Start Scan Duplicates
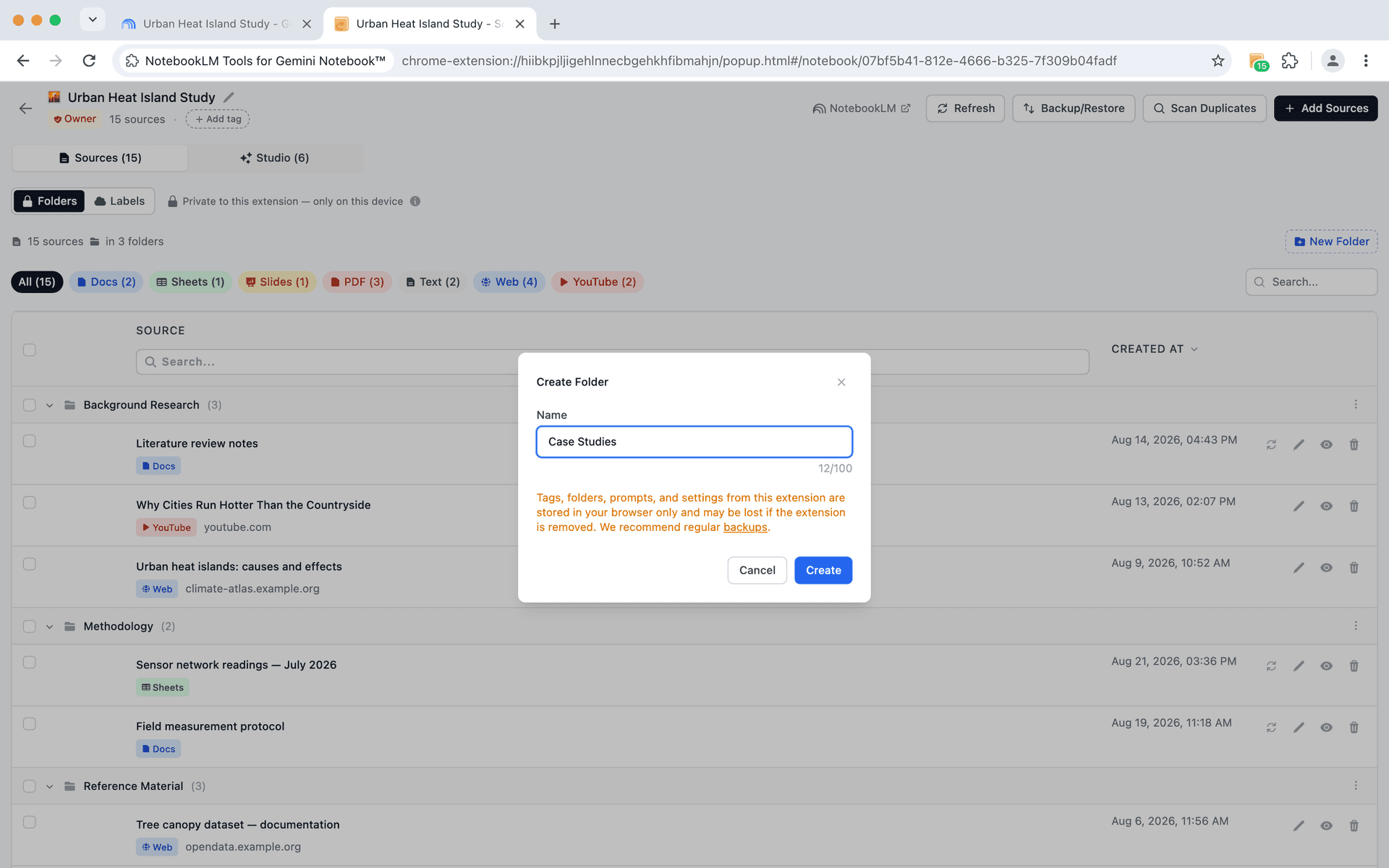 click(x=1205, y=109)
